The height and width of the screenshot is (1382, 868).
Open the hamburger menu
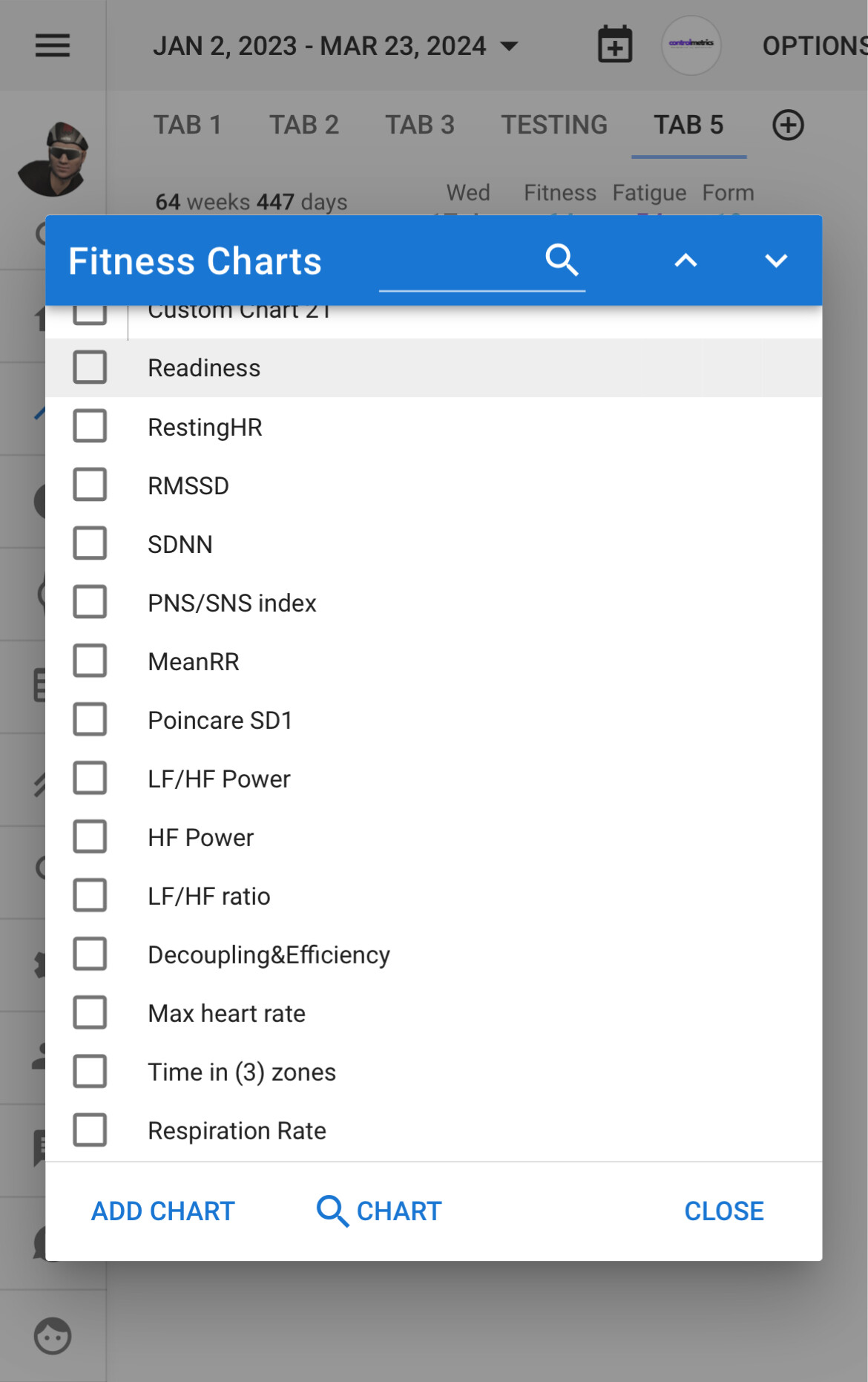[53, 46]
